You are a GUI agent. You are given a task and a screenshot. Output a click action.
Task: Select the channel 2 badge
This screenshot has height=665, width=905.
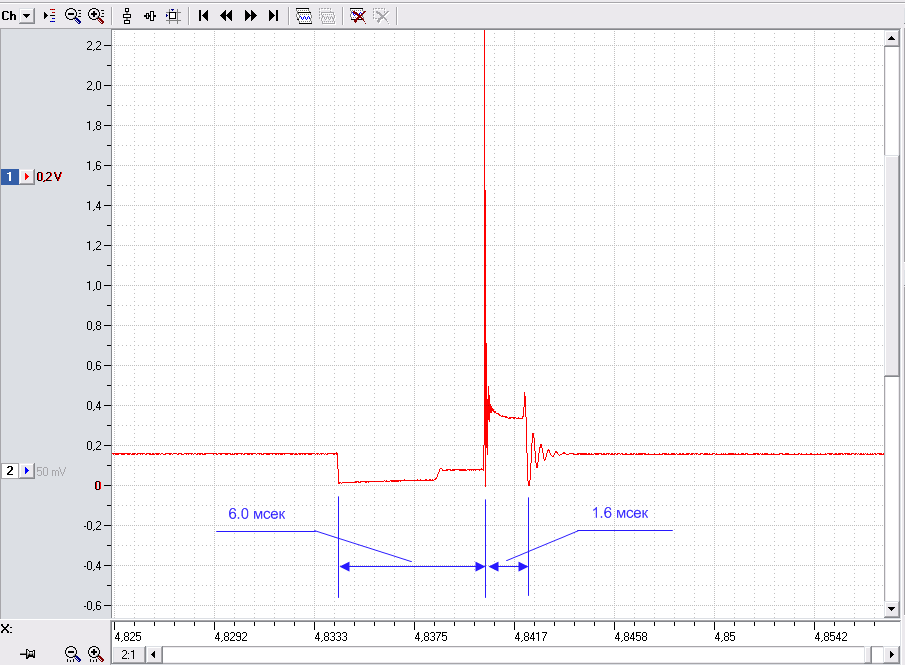(9, 471)
